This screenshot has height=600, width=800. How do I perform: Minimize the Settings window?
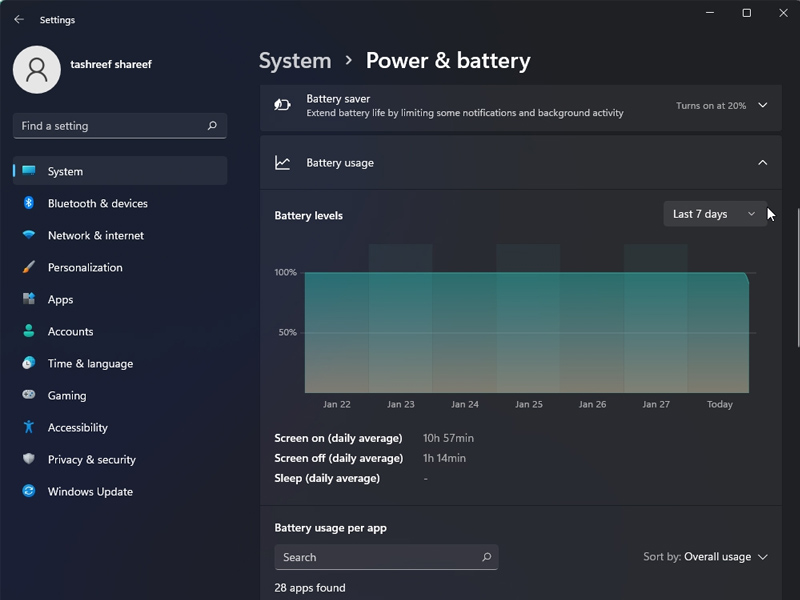click(710, 13)
